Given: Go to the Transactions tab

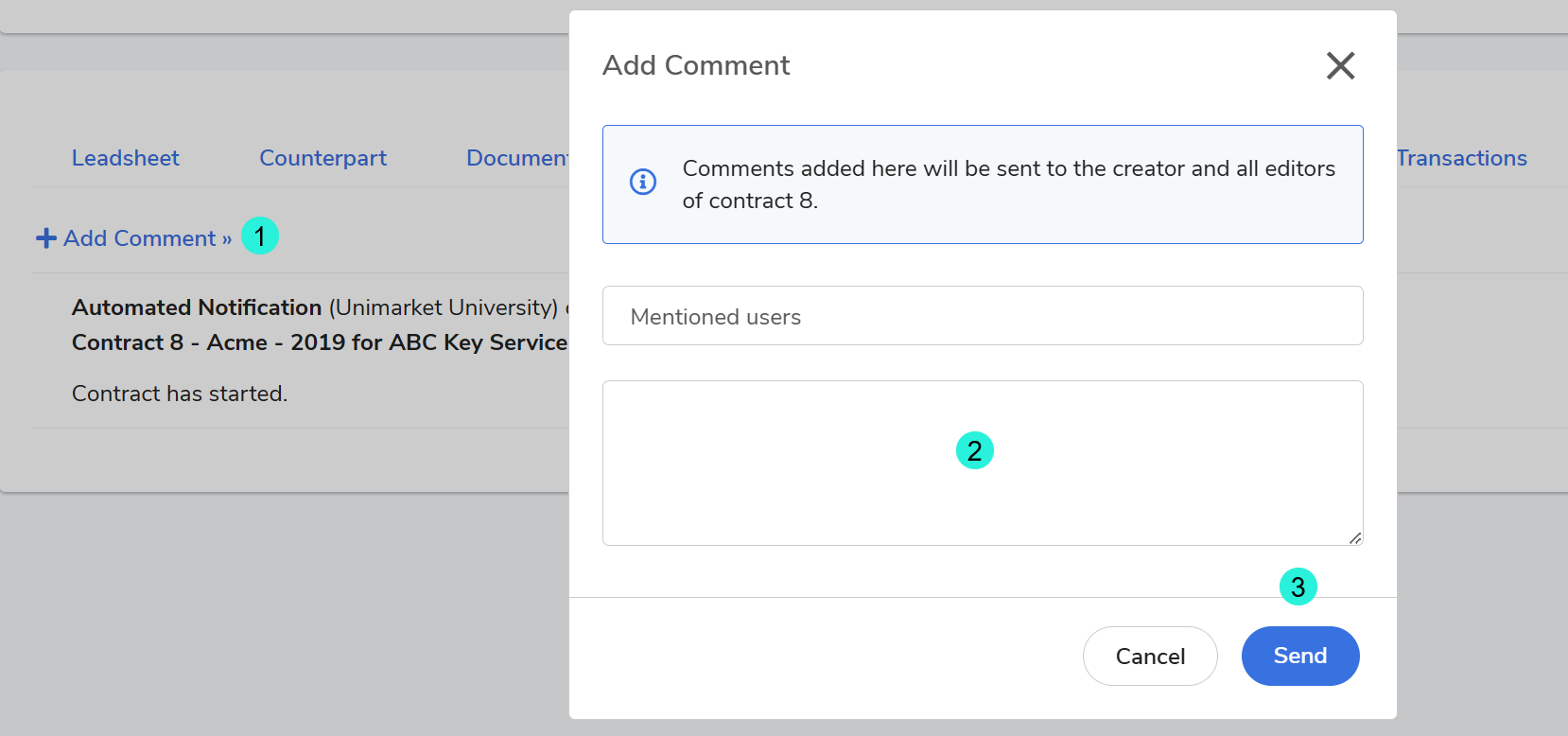Looking at the screenshot, I should point(1461,158).
